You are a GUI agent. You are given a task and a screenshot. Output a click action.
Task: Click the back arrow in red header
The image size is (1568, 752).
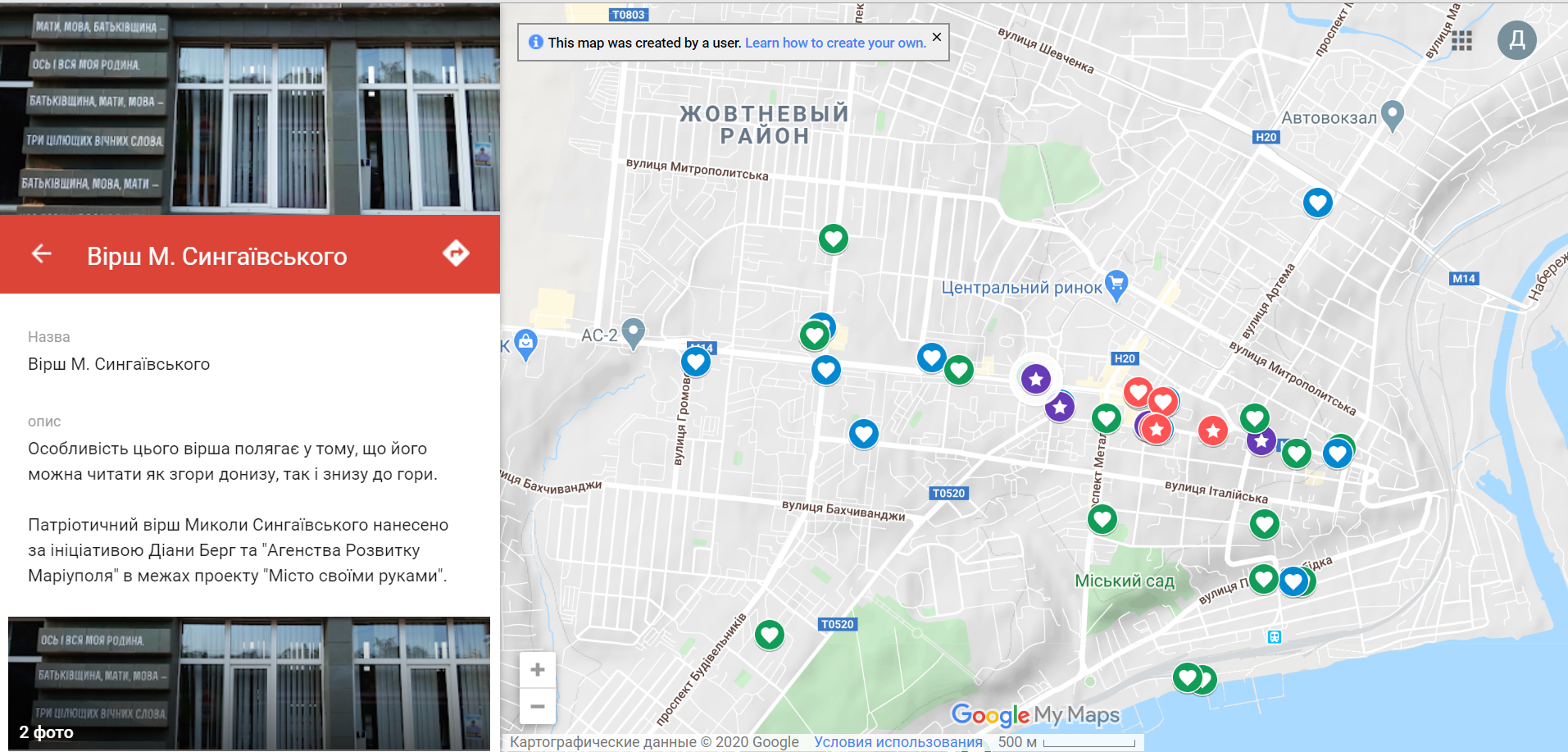(x=42, y=254)
